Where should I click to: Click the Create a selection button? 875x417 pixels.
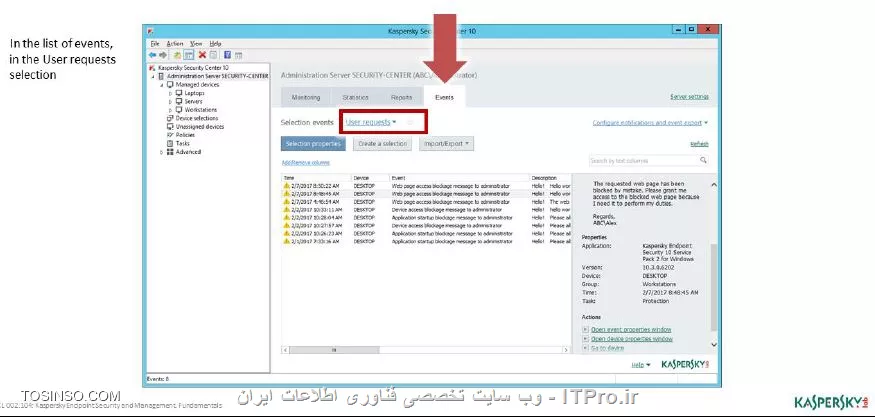(383, 144)
